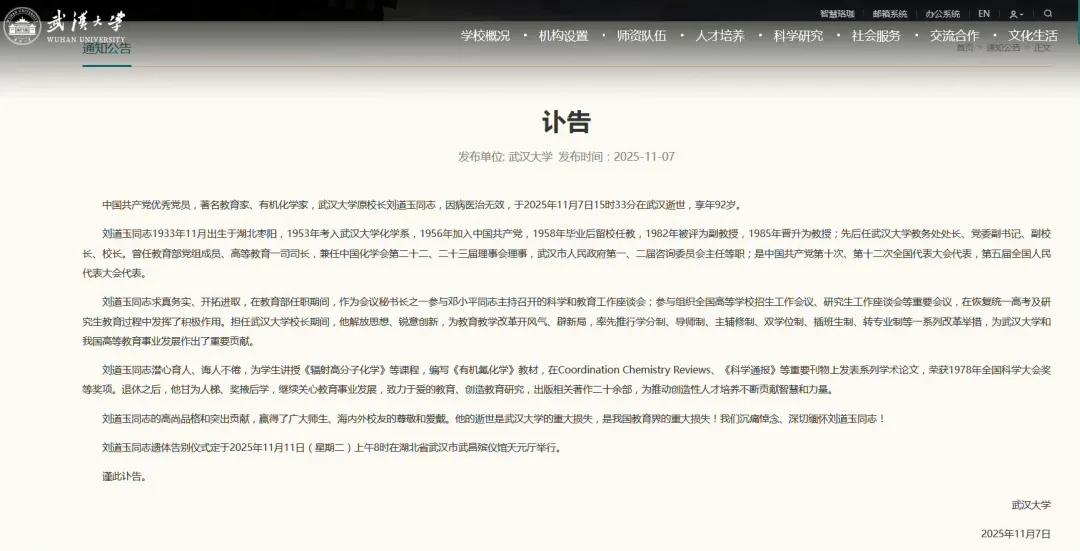Click the 正文 breadcrumb item

(x=1042, y=48)
